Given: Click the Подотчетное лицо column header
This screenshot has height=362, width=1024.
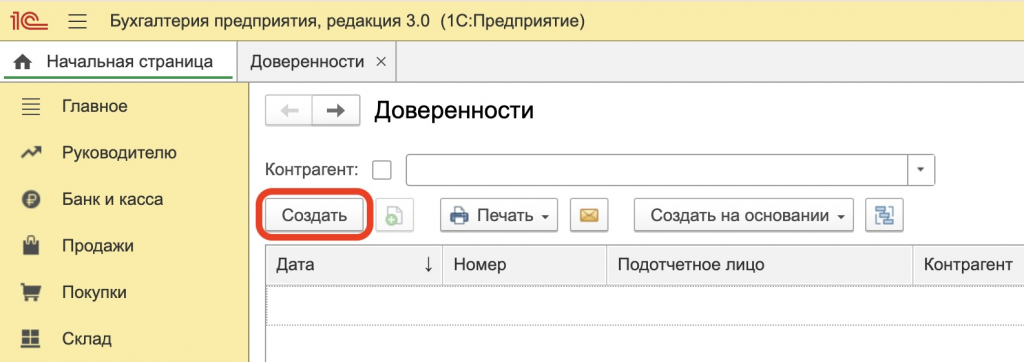Looking at the screenshot, I should pos(760,265).
